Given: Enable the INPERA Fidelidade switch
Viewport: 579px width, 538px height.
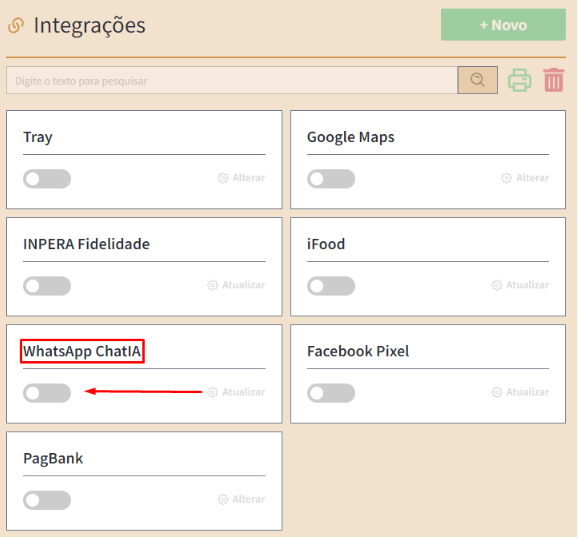Looking at the screenshot, I should point(47,286).
